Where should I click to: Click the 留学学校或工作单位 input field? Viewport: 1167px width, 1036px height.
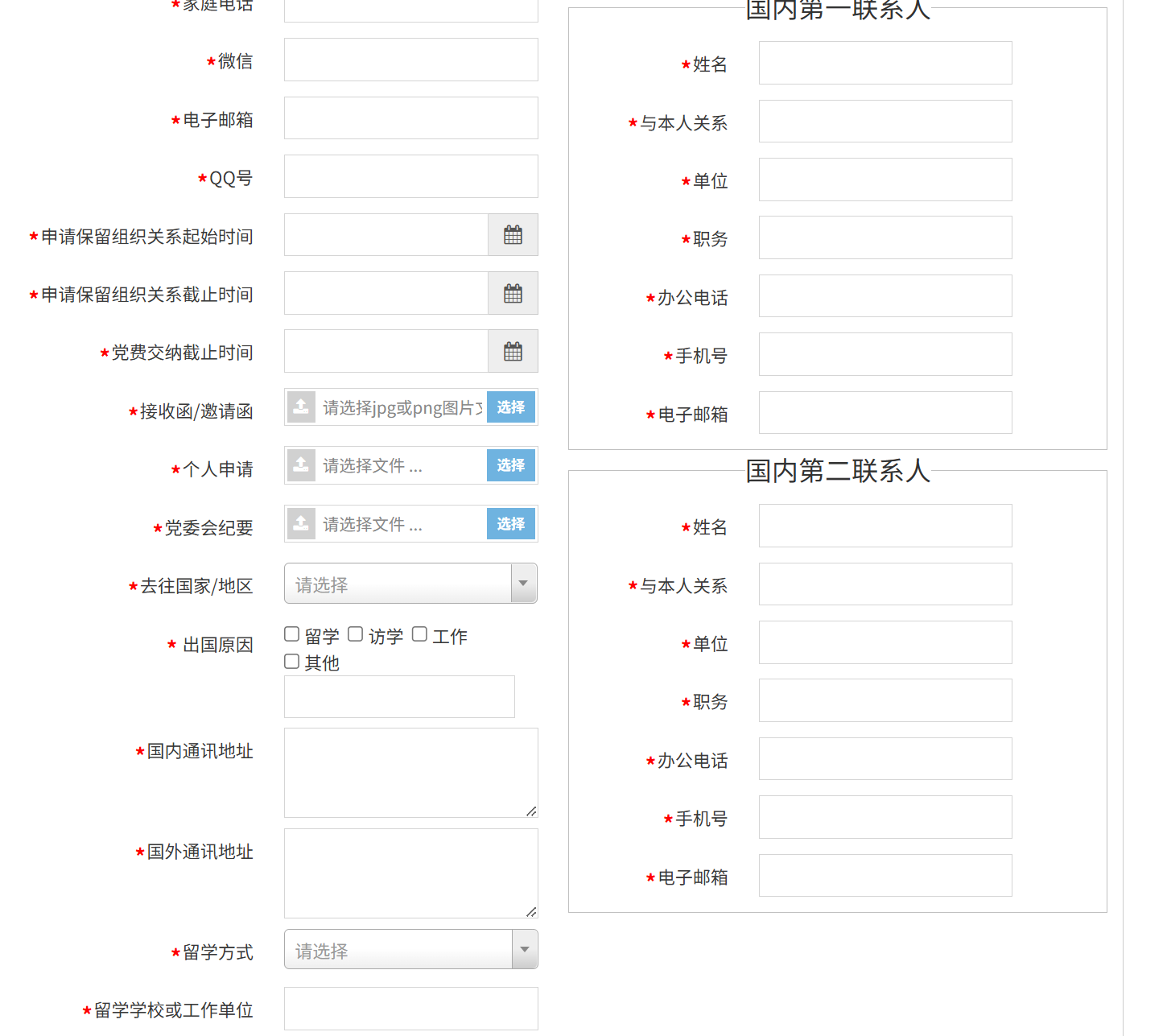(x=410, y=1009)
